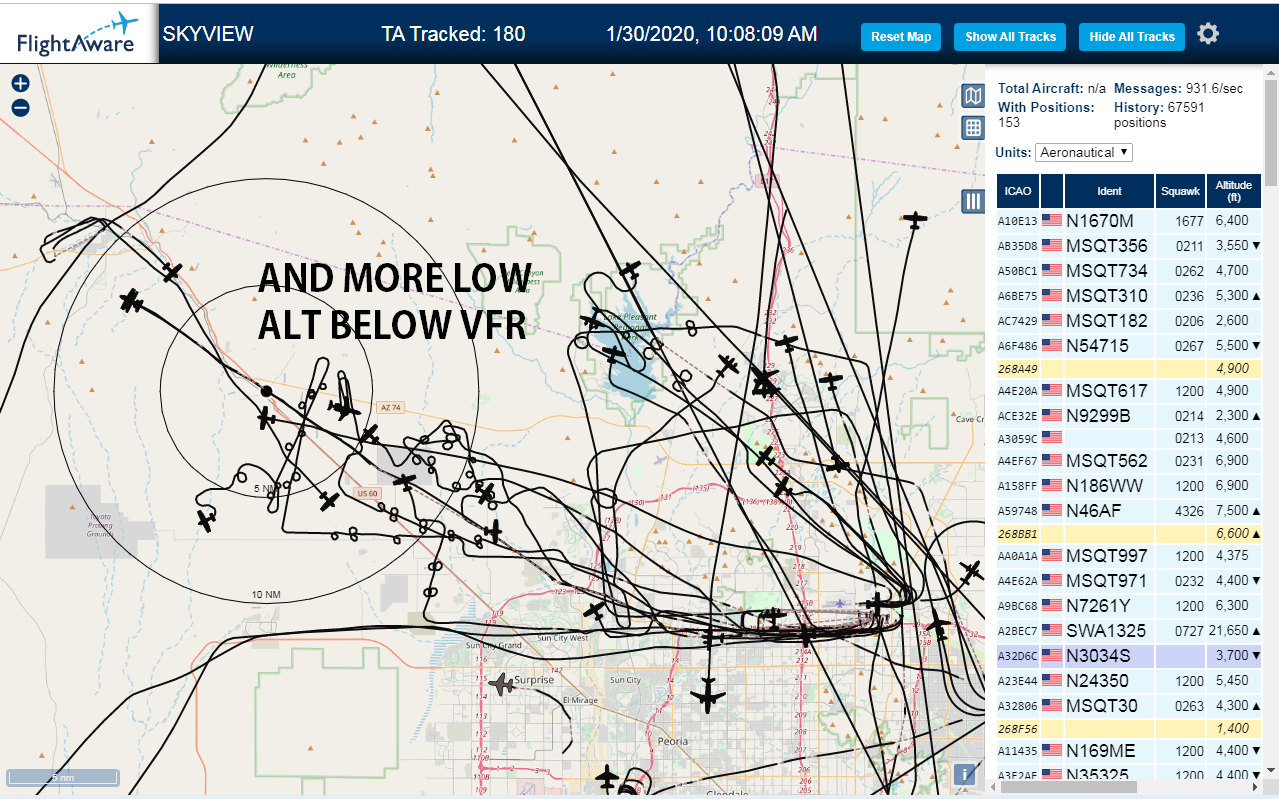The image size is (1279, 799).
Task: Select aircraft row N46AF
Action: pos(1129,511)
